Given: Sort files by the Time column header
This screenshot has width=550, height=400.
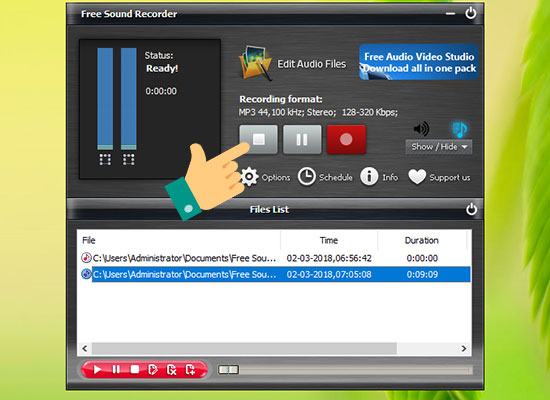Looking at the screenshot, I should (x=329, y=240).
